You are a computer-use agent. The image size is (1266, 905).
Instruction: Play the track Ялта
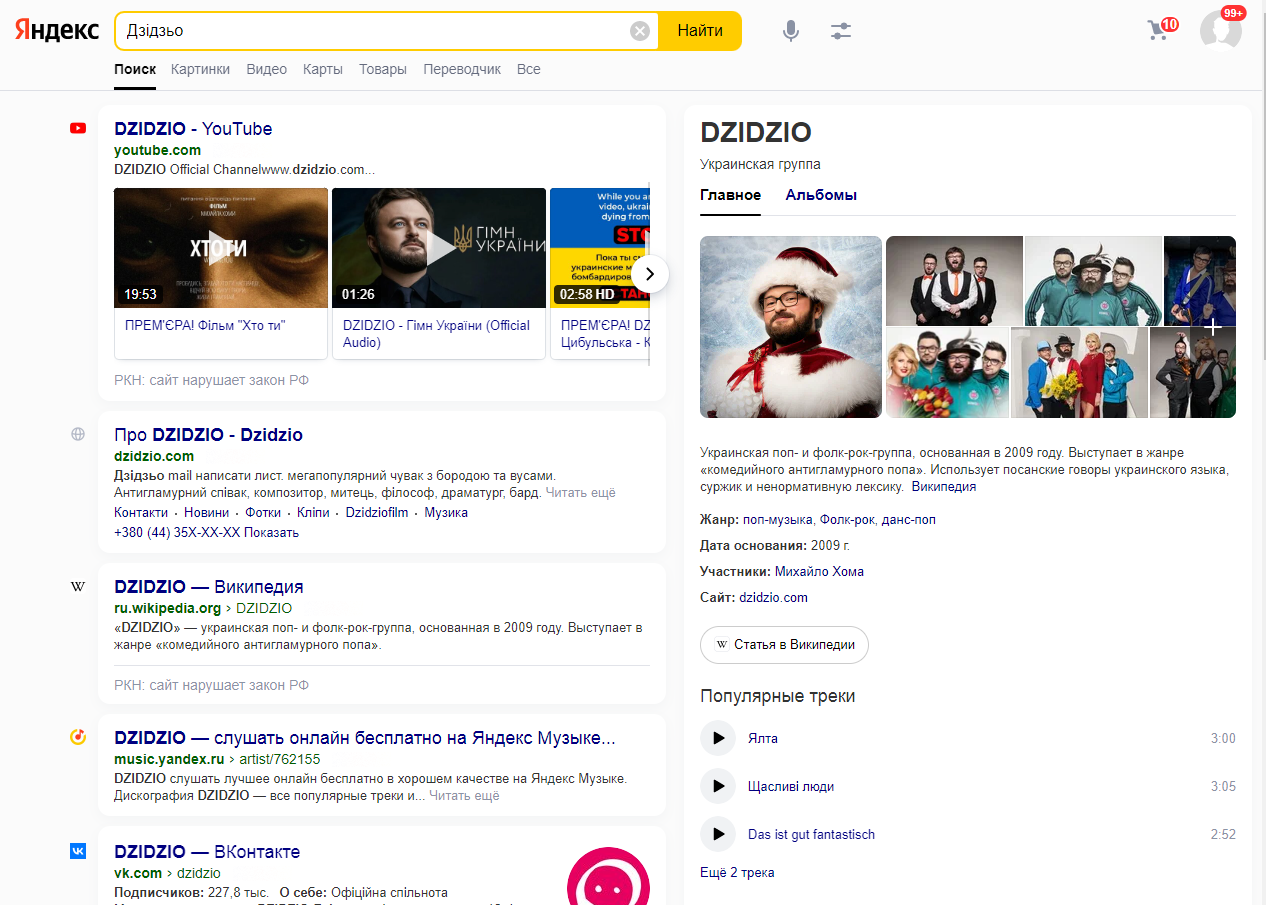[718, 738]
